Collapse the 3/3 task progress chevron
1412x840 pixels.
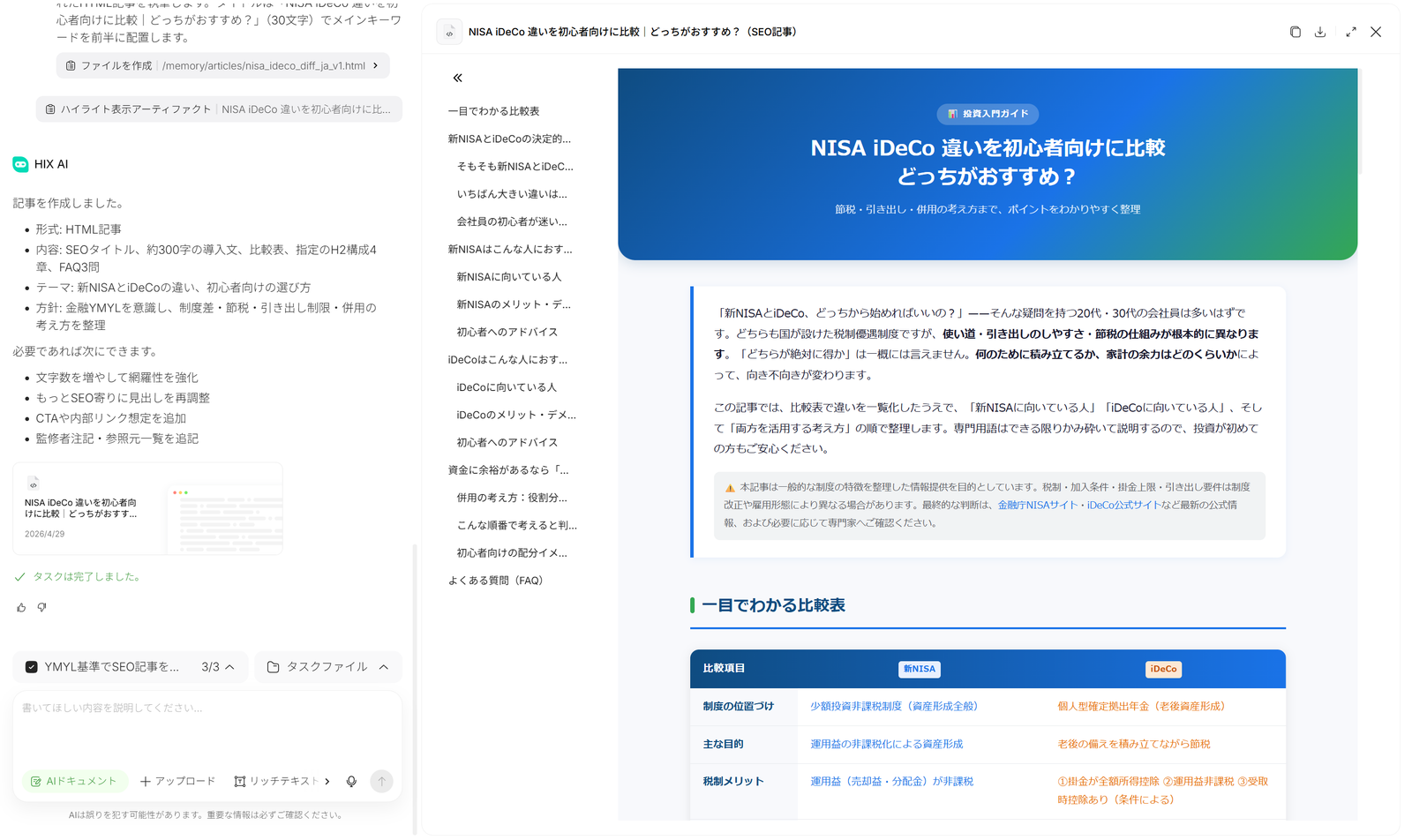230,667
